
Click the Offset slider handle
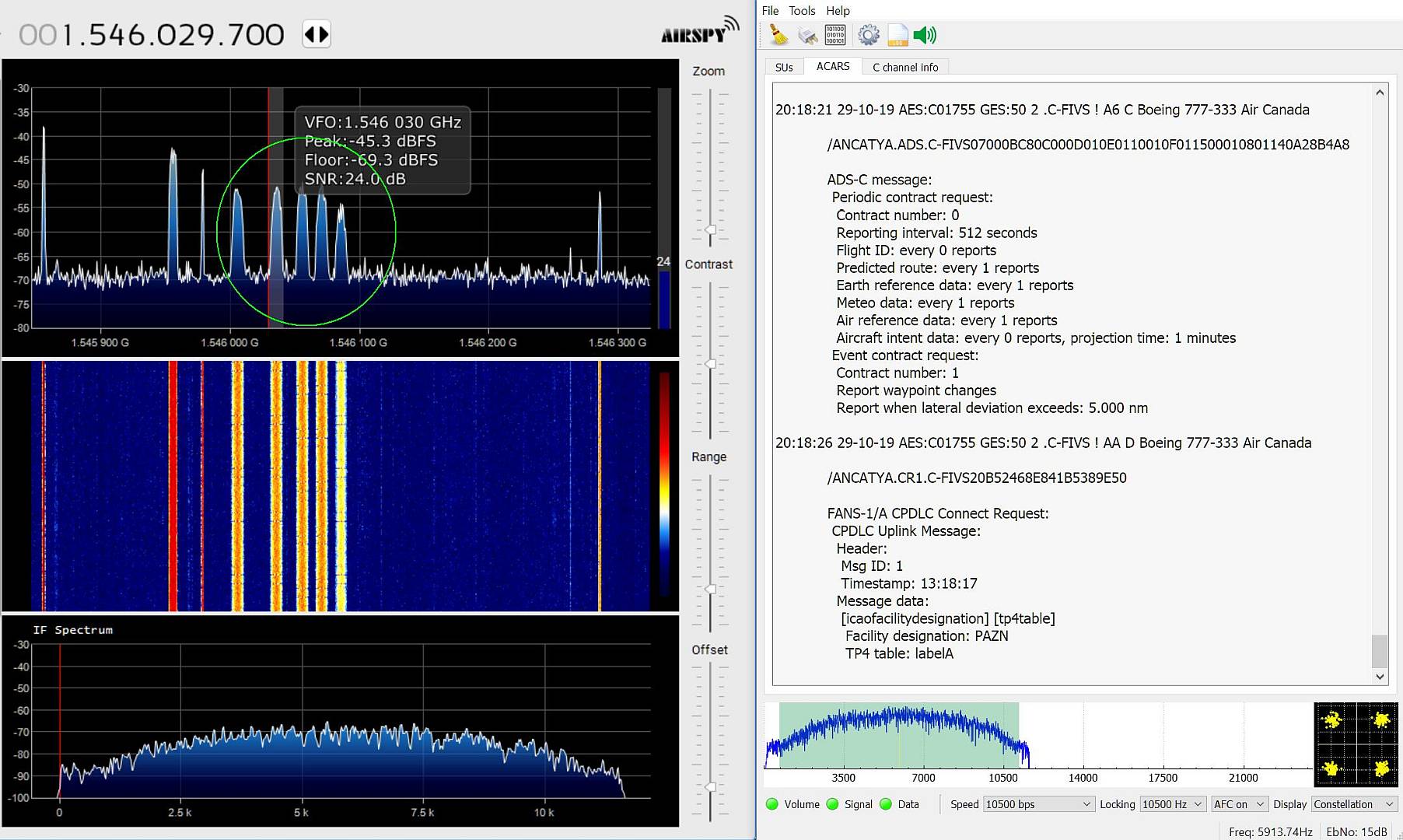pos(710,787)
